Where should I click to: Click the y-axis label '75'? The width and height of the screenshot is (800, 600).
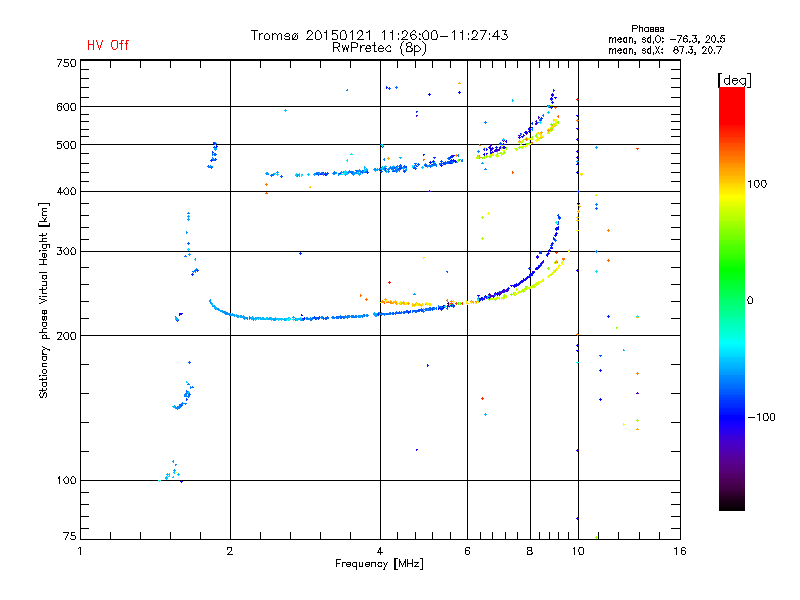[70, 536]
